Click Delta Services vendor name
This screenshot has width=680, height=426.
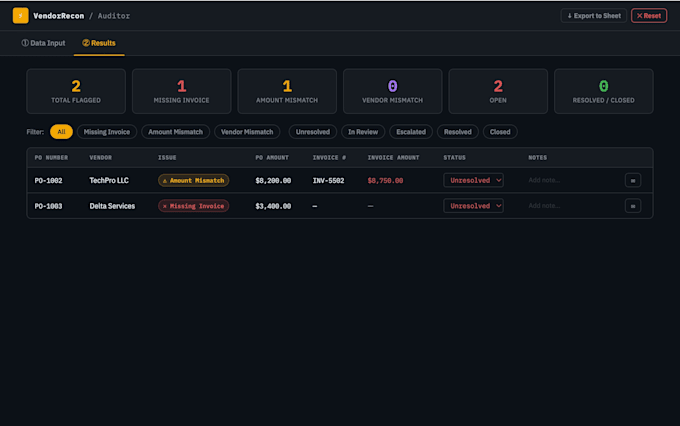coord(112,206)
